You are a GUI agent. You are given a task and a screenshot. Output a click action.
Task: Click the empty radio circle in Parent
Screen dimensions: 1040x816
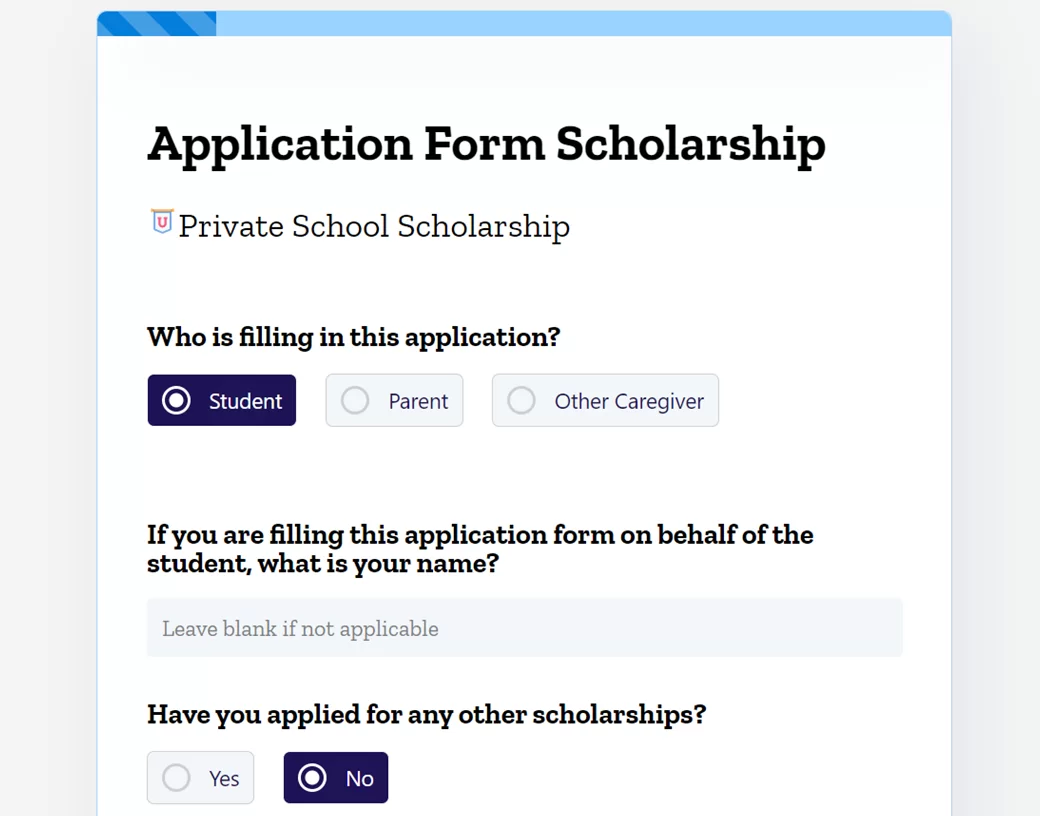(355, 401)
